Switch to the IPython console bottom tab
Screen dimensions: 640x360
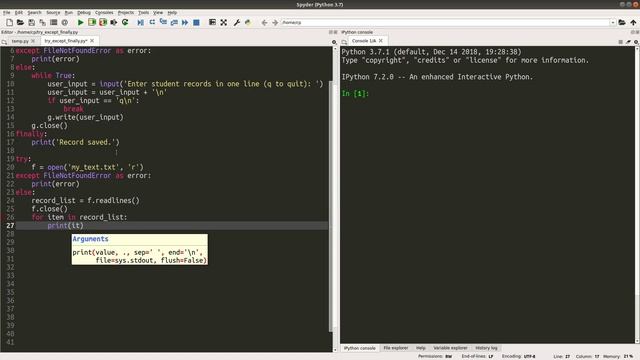[360, 348]
